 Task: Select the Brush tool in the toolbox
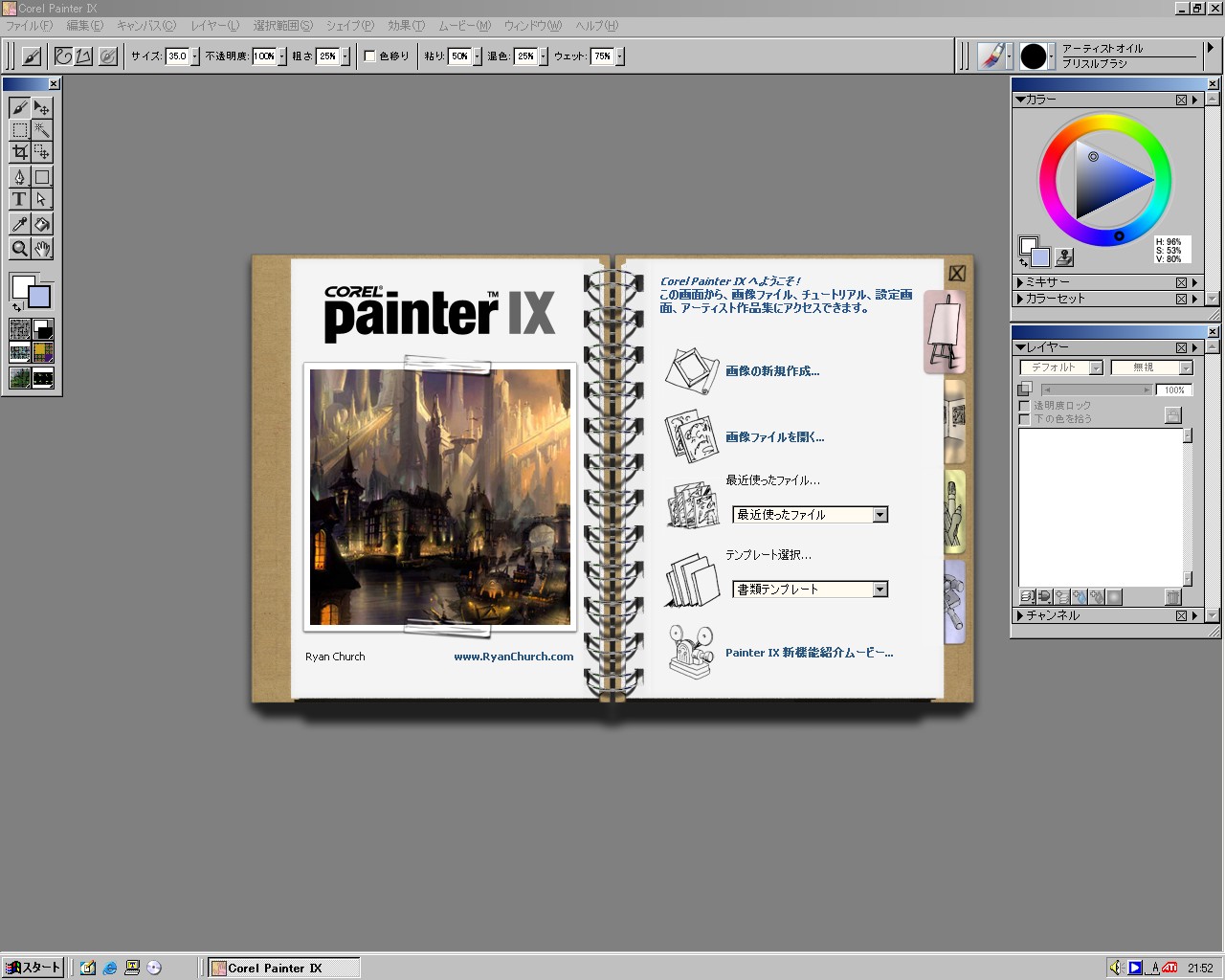pyautogui.click(x=19, y=107)
